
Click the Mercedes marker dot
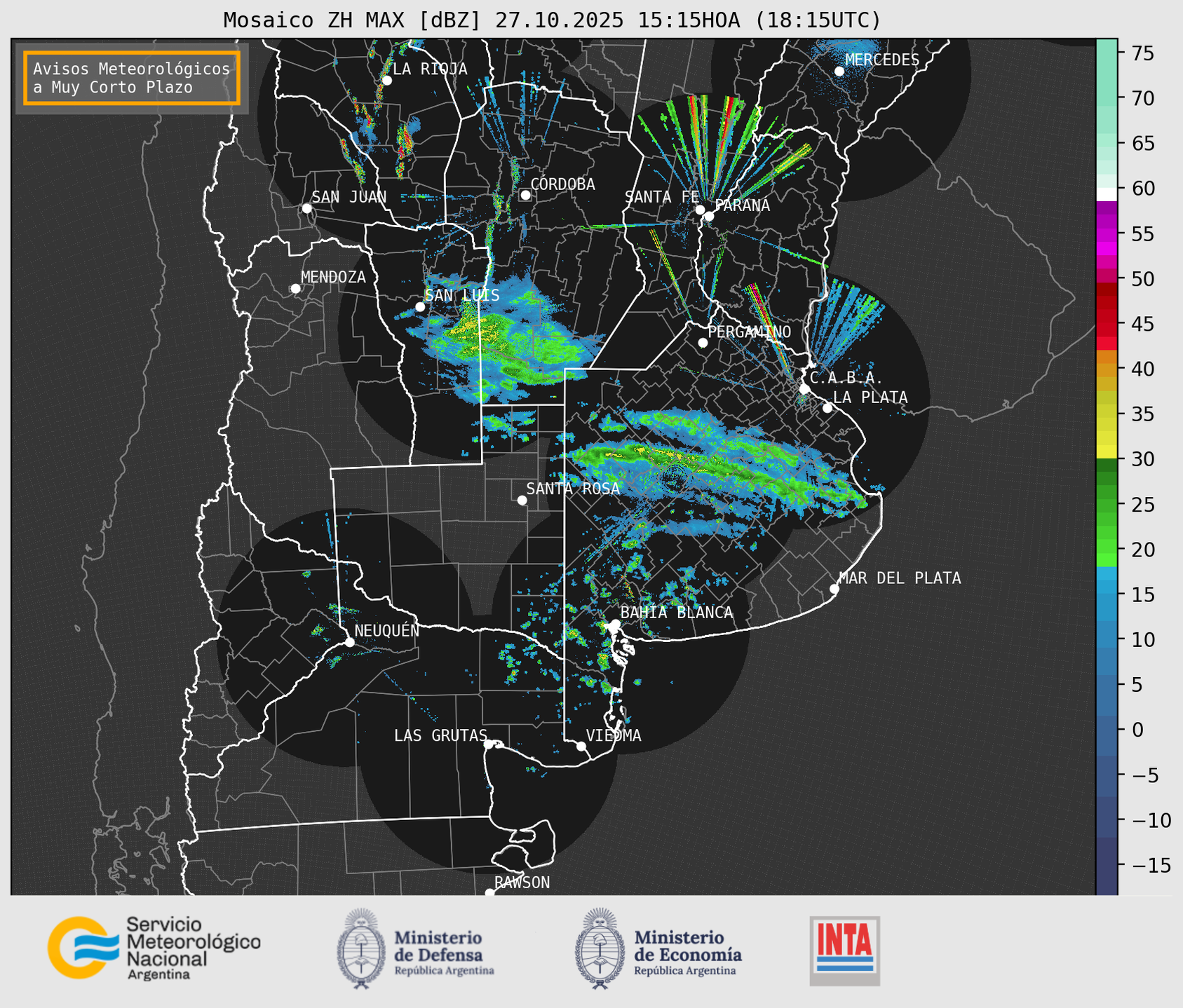[x=839, y=71]
